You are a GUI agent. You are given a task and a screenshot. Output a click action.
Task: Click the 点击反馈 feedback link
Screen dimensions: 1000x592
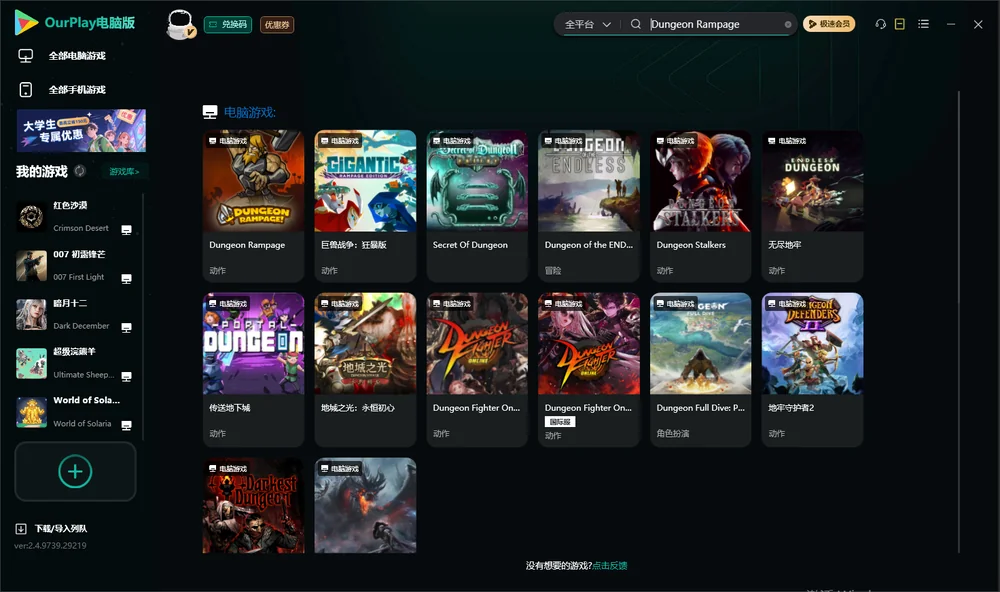click(x=610, y=566)
